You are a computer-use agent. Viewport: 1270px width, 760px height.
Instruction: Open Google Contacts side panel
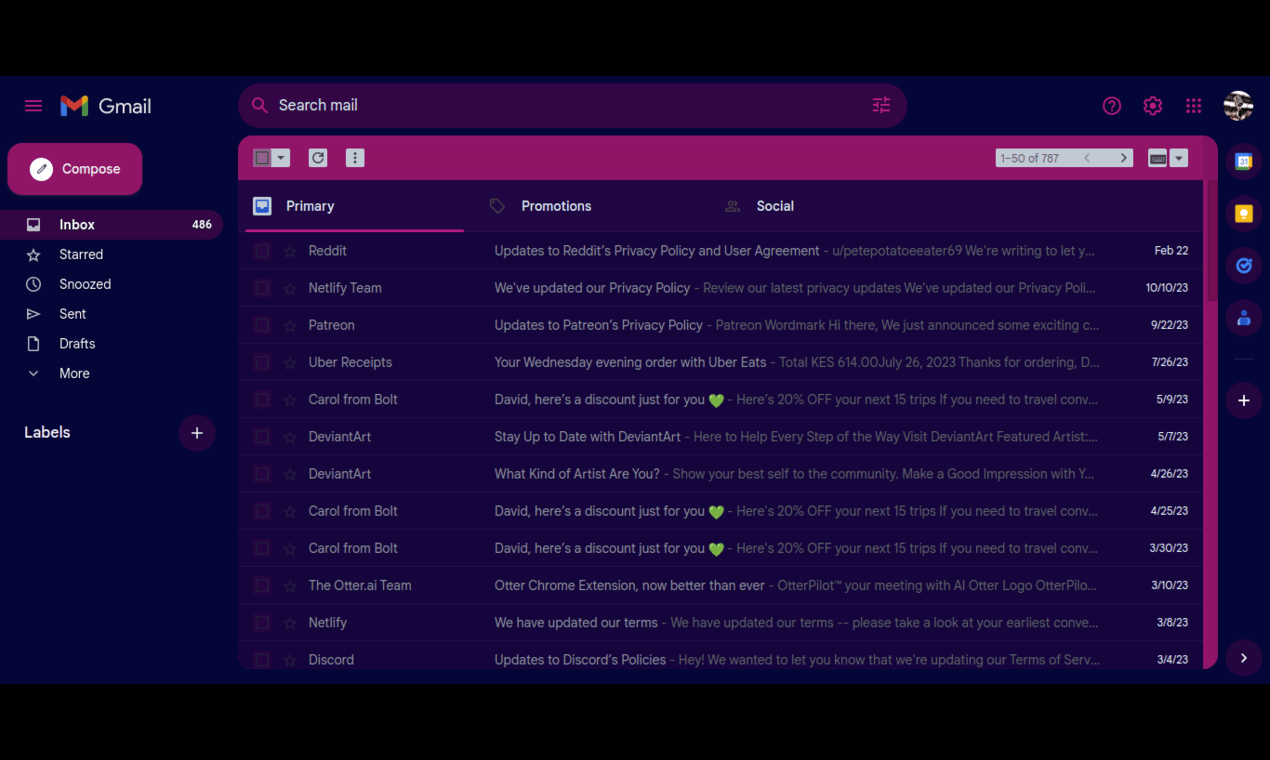pyautogui.click(x=1244, y=317)
